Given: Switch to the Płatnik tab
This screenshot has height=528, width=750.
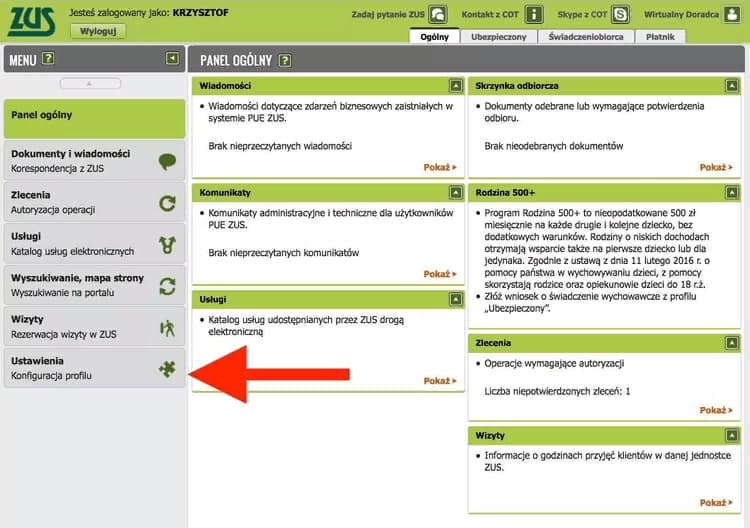Looking at the screenshot, I should point(661,37).
